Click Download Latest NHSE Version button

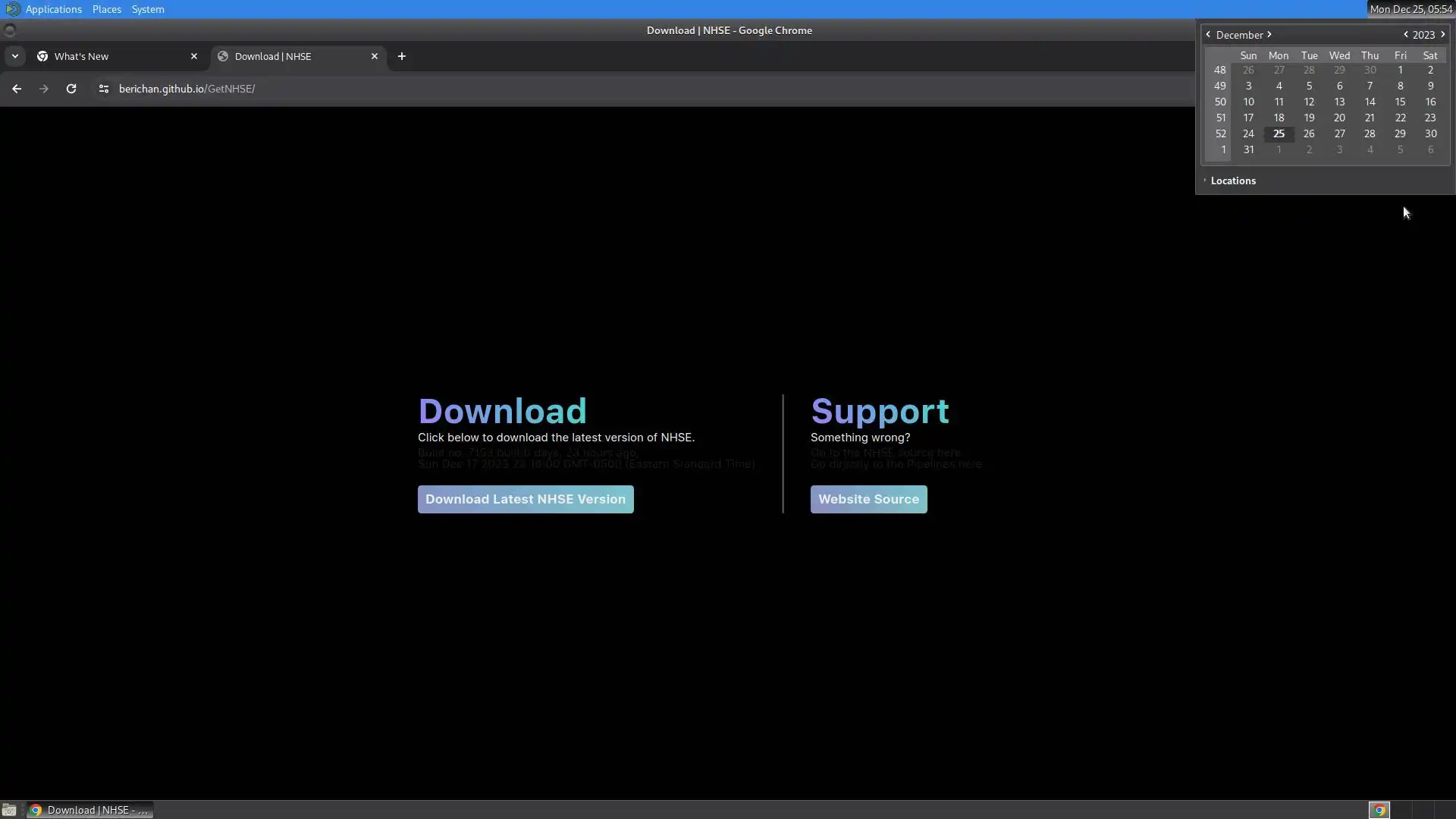[526, 499]
